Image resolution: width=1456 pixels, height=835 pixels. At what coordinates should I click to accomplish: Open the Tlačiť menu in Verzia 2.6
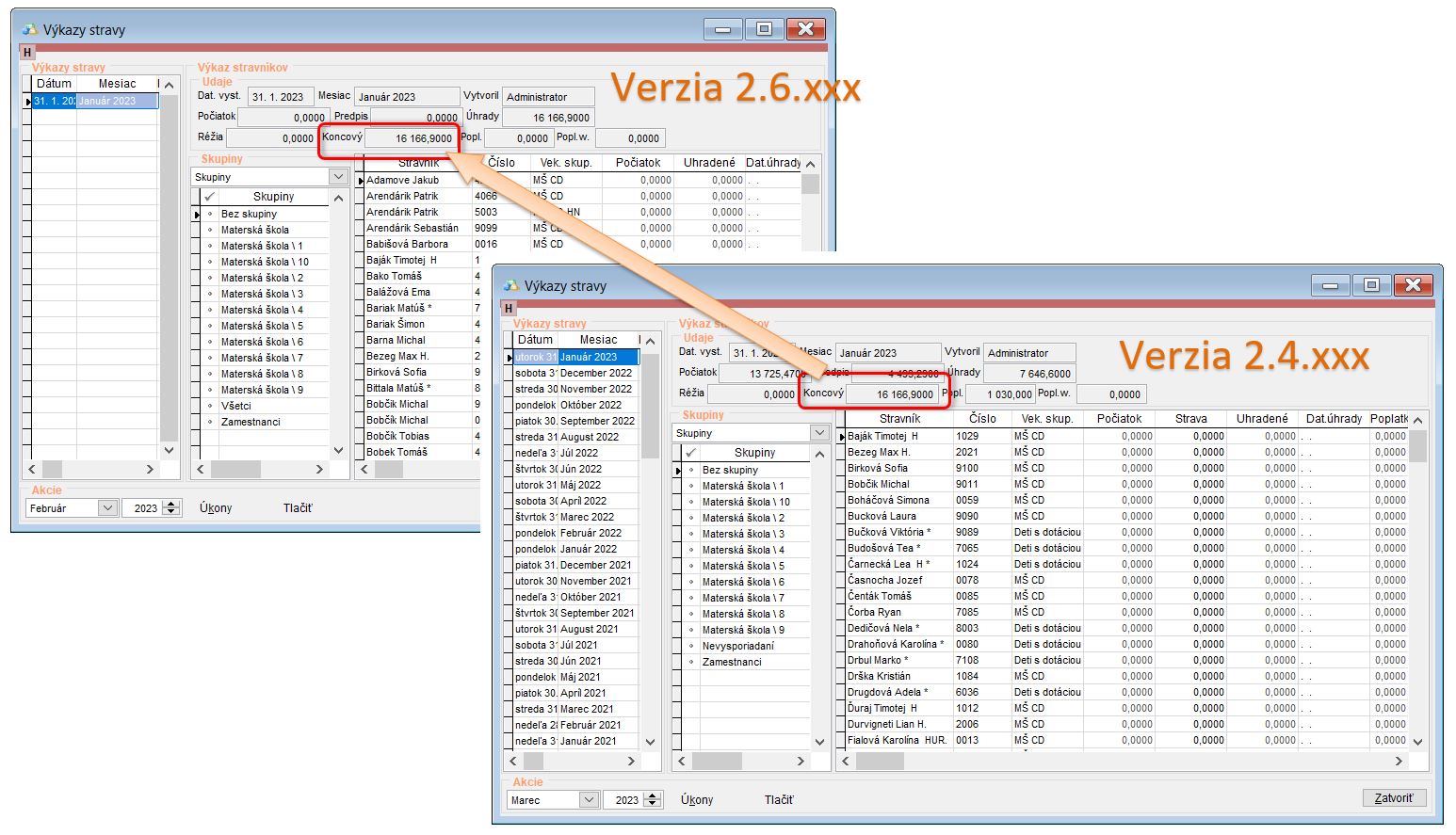298,508
